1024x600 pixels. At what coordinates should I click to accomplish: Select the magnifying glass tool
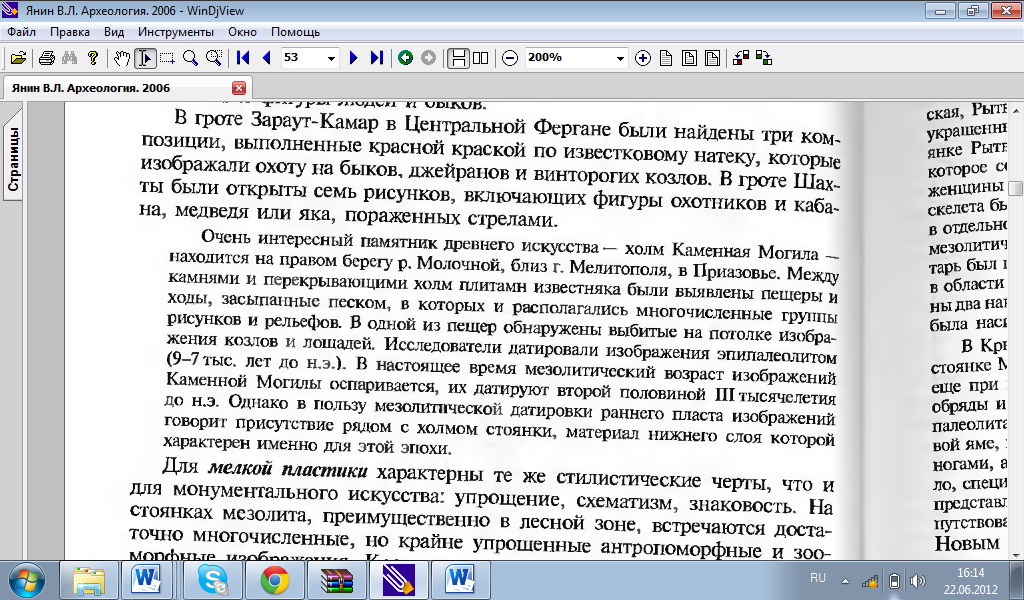190,58
